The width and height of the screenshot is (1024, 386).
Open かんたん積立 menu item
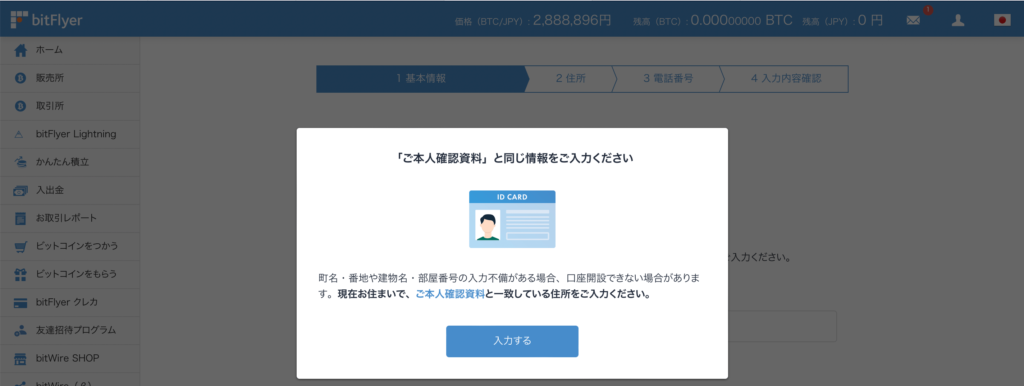[x=70, y=162]
